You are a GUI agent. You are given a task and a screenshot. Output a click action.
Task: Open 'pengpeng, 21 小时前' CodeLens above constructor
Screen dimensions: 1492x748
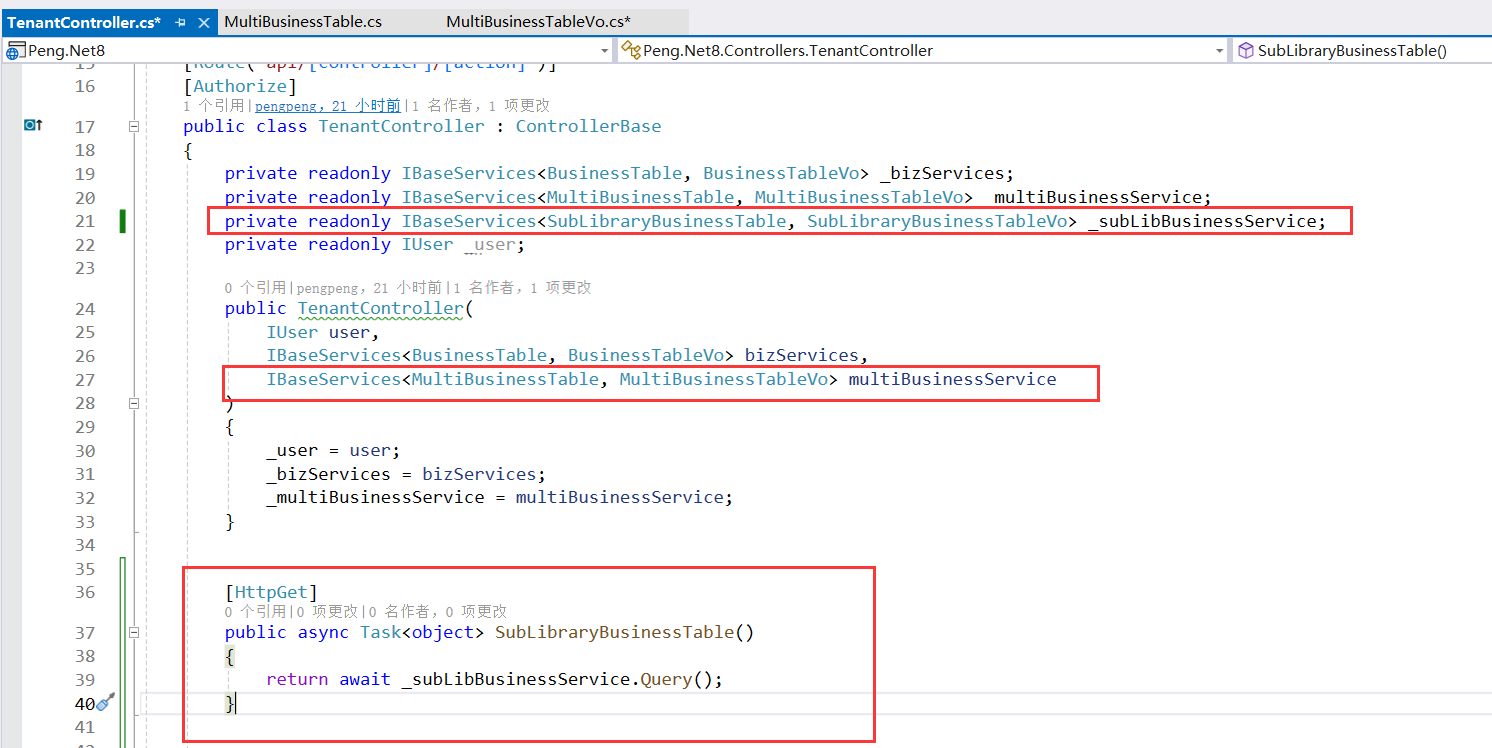click(369, 287)
